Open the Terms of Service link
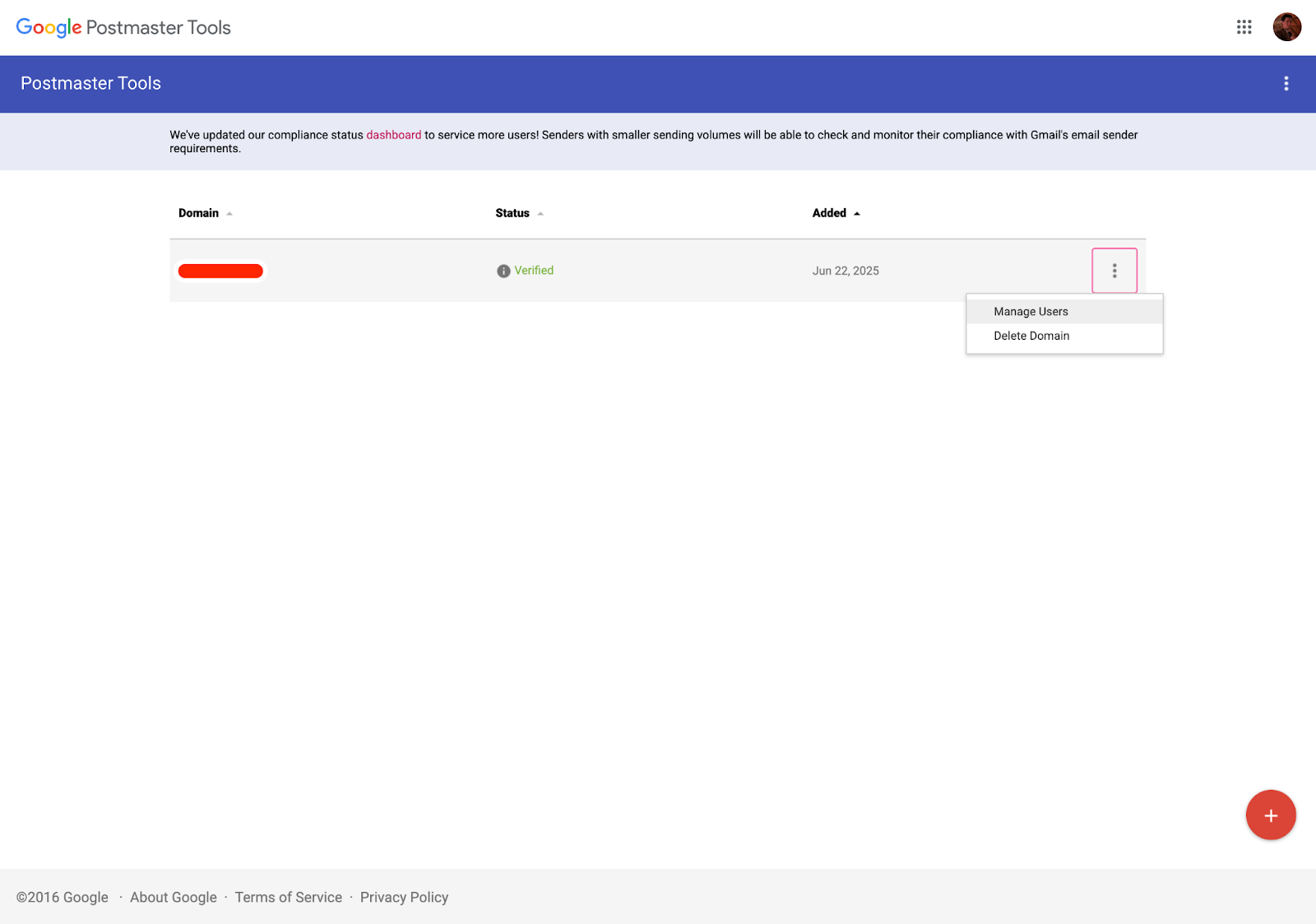Viewport: 1316px width, 924px height. (x=288, y=897)
